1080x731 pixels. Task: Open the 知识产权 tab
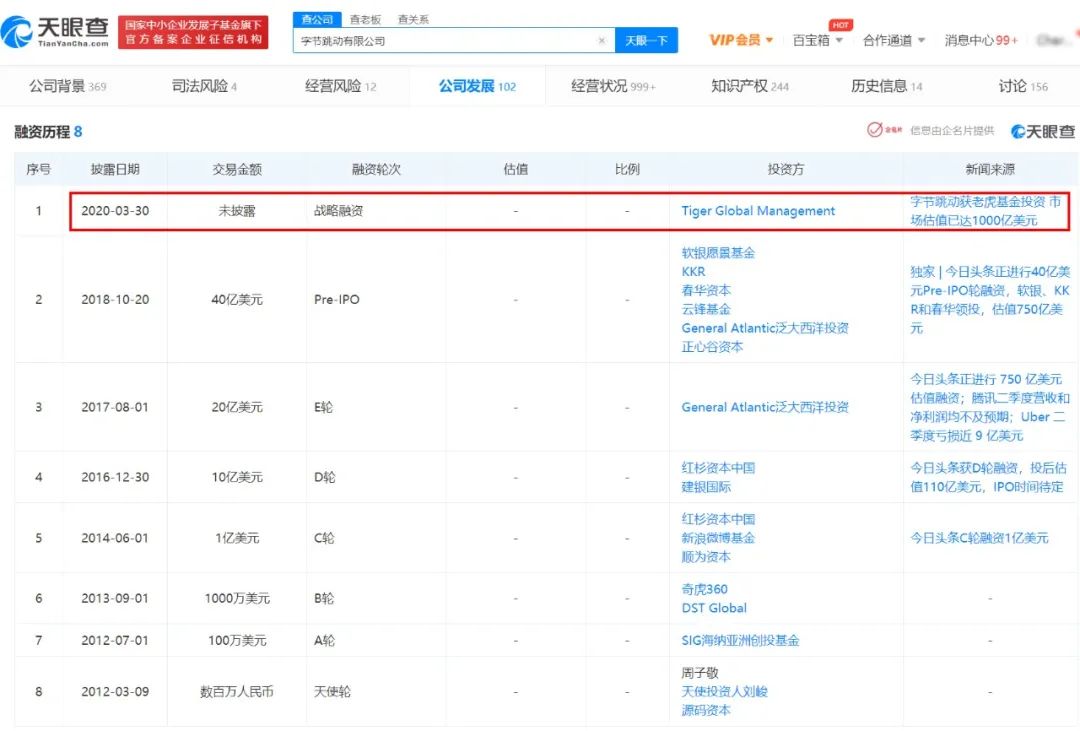749,86
